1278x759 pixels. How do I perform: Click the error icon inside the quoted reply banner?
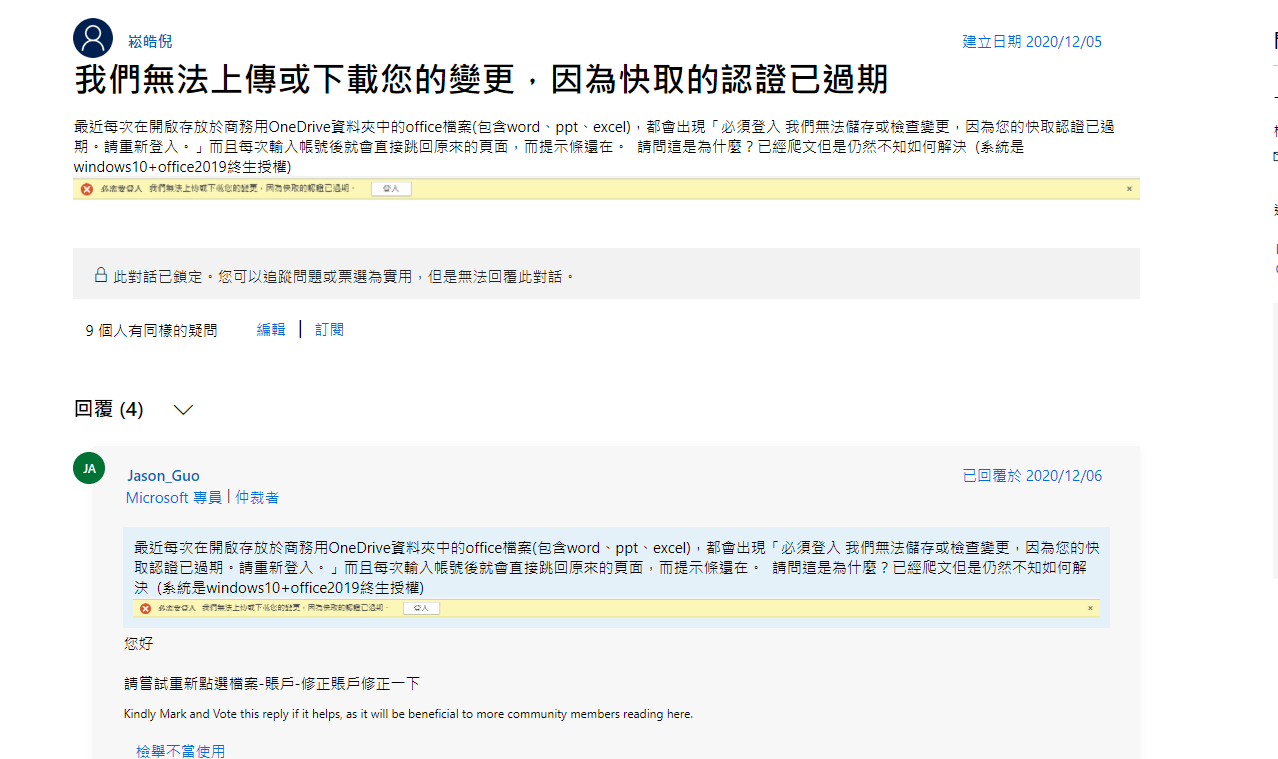pyautogui.click(x=144, y=607)
